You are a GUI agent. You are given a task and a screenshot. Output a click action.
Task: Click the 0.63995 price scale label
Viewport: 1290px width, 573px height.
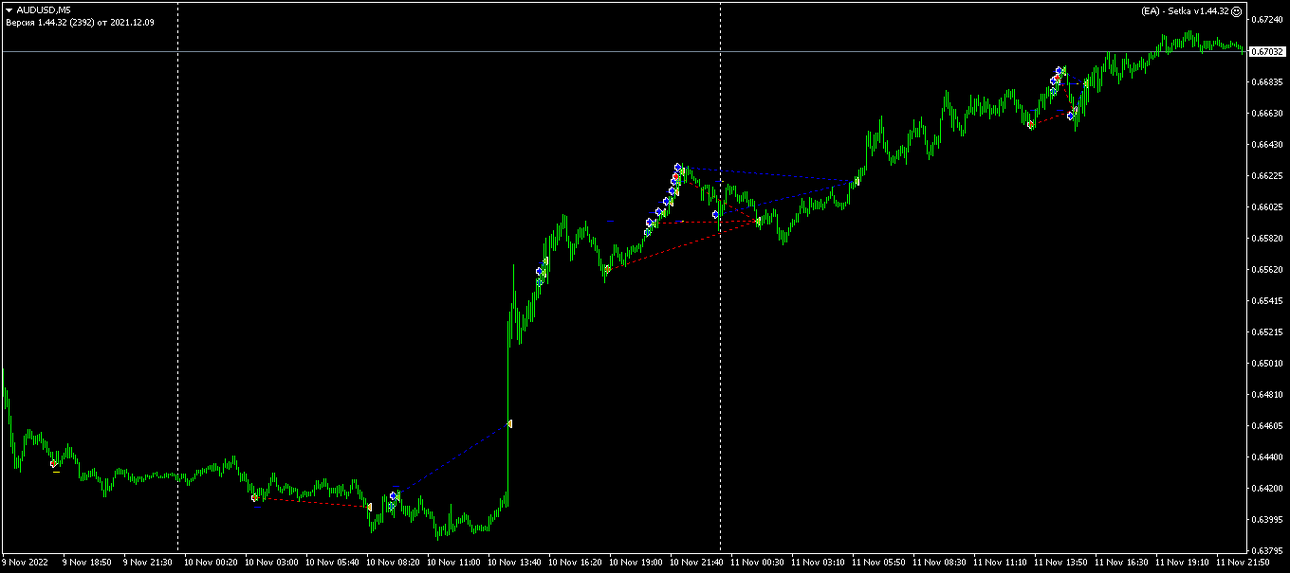coord(1267,520)
